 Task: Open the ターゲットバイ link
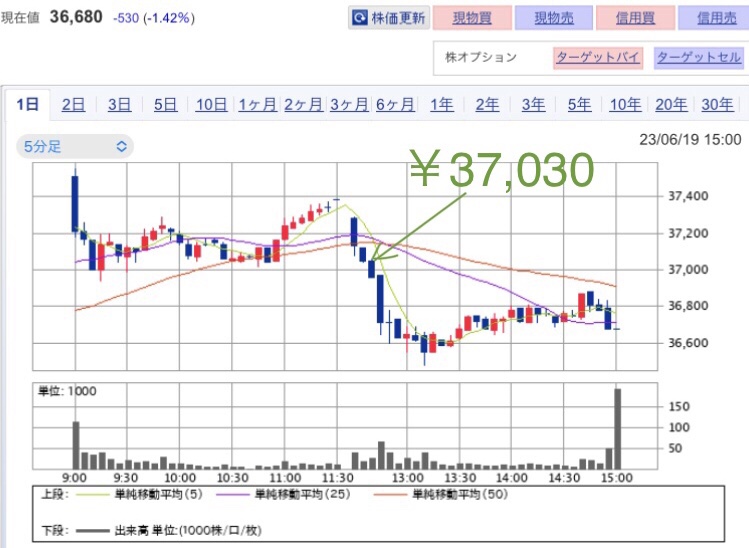[x=598, y=57]
